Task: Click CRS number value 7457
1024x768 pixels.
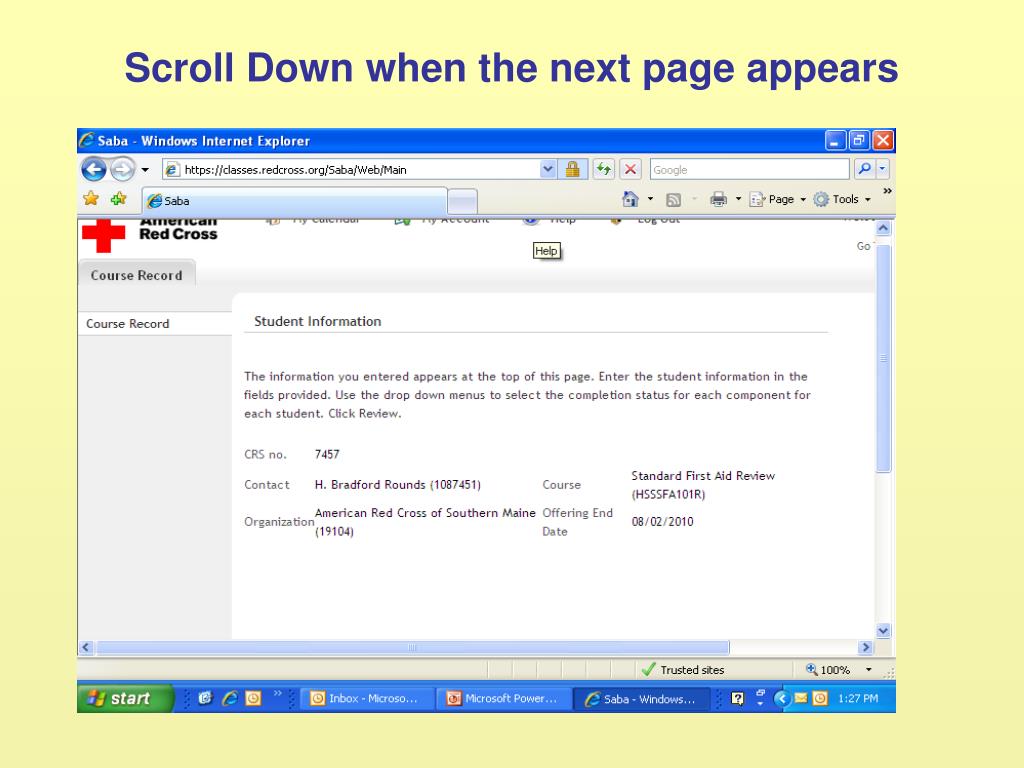Action: pyautogui.click(x=327, y=455)
